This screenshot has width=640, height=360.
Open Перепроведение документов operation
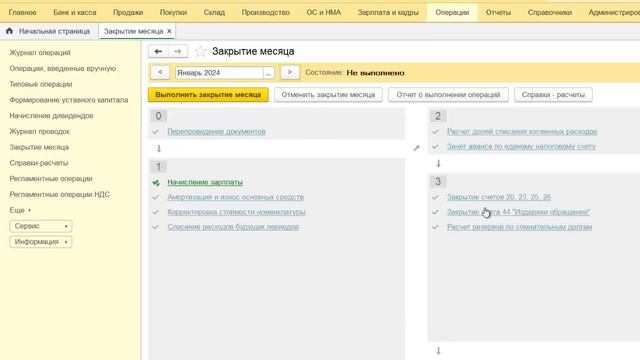216,132
